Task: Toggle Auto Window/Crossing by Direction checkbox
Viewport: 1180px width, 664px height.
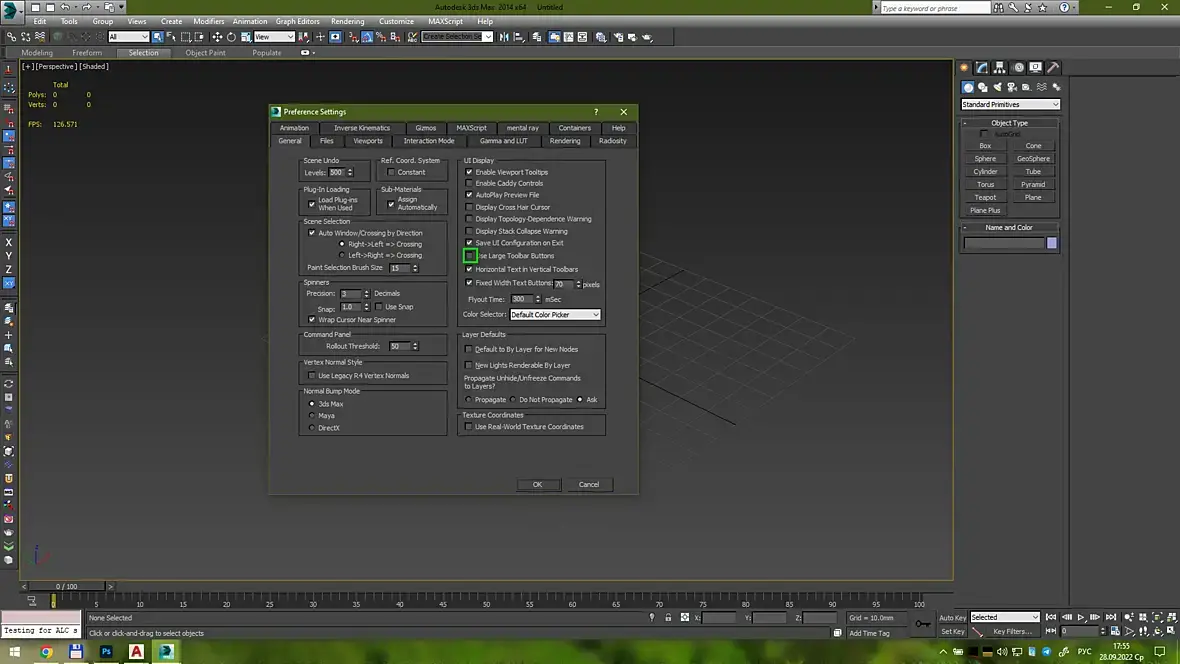Action: tap(312, 233)
